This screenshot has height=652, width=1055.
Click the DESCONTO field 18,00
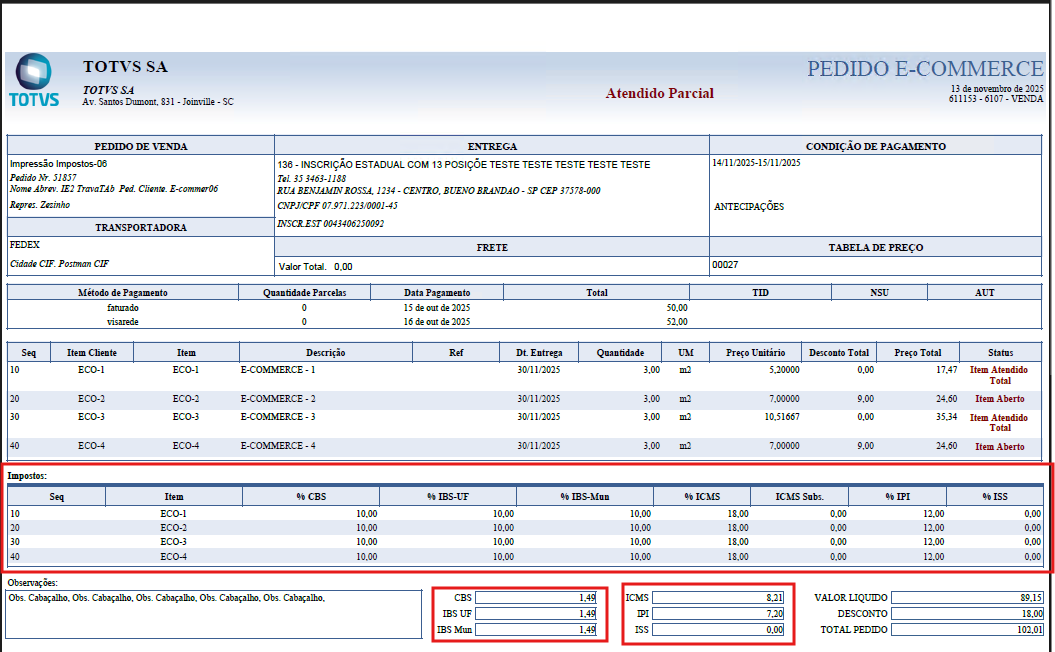(968, 614)
